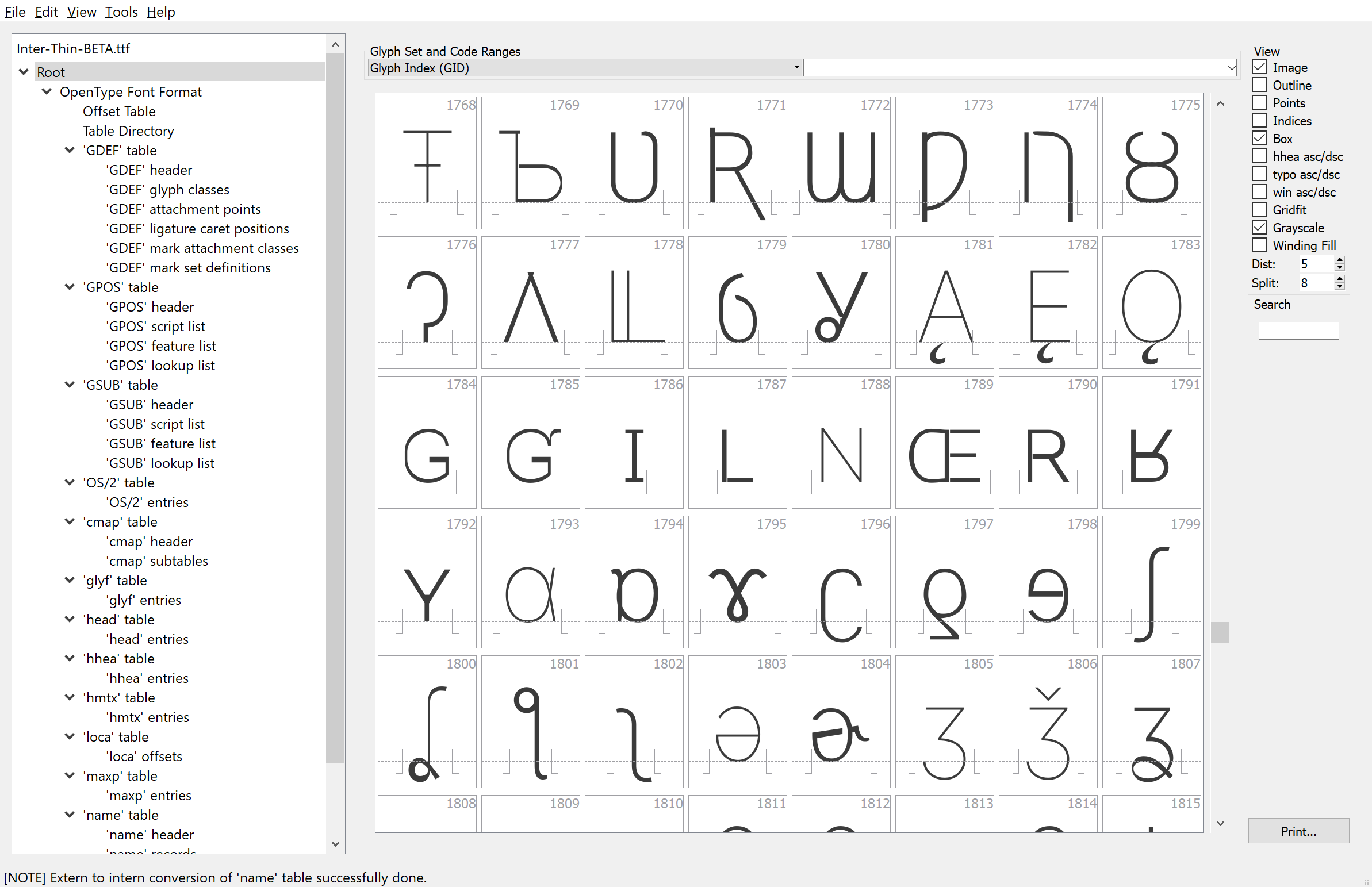Enable the Outline view checkbox
Screen dimensions: 1372x887
click(x=1259, y=85)
